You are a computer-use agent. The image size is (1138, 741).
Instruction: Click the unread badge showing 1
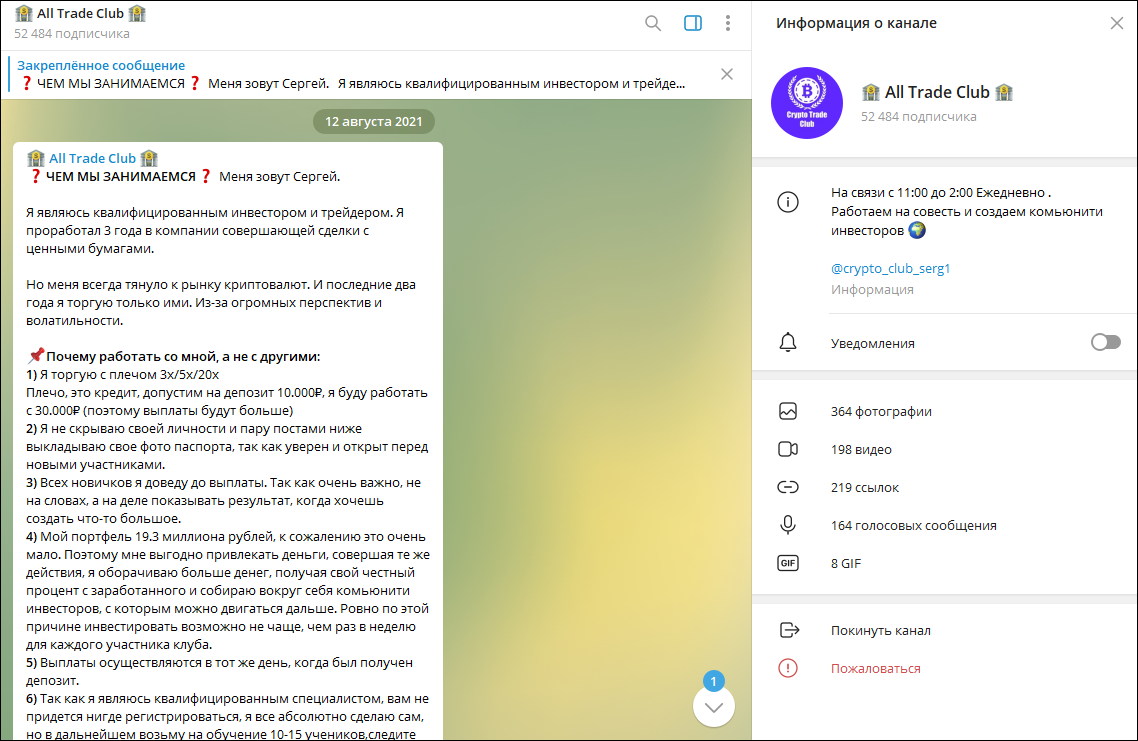713,681
